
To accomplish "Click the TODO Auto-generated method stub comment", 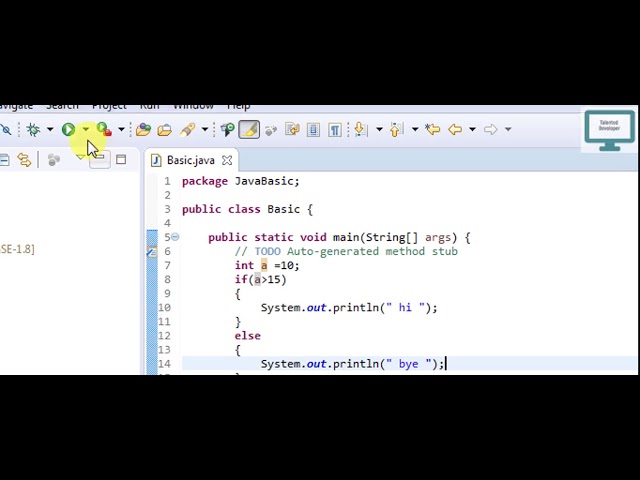I will point(346,251).
